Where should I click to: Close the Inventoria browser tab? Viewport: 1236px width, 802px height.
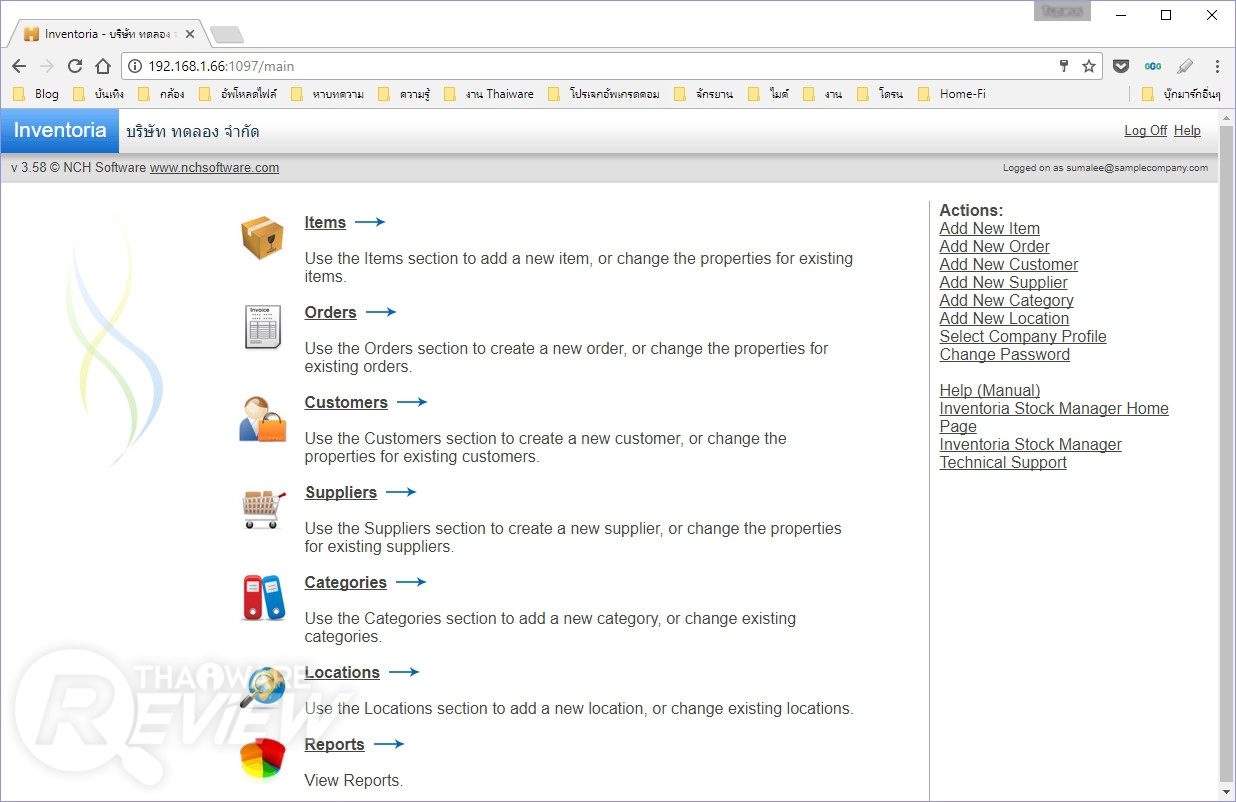point(190,34)
